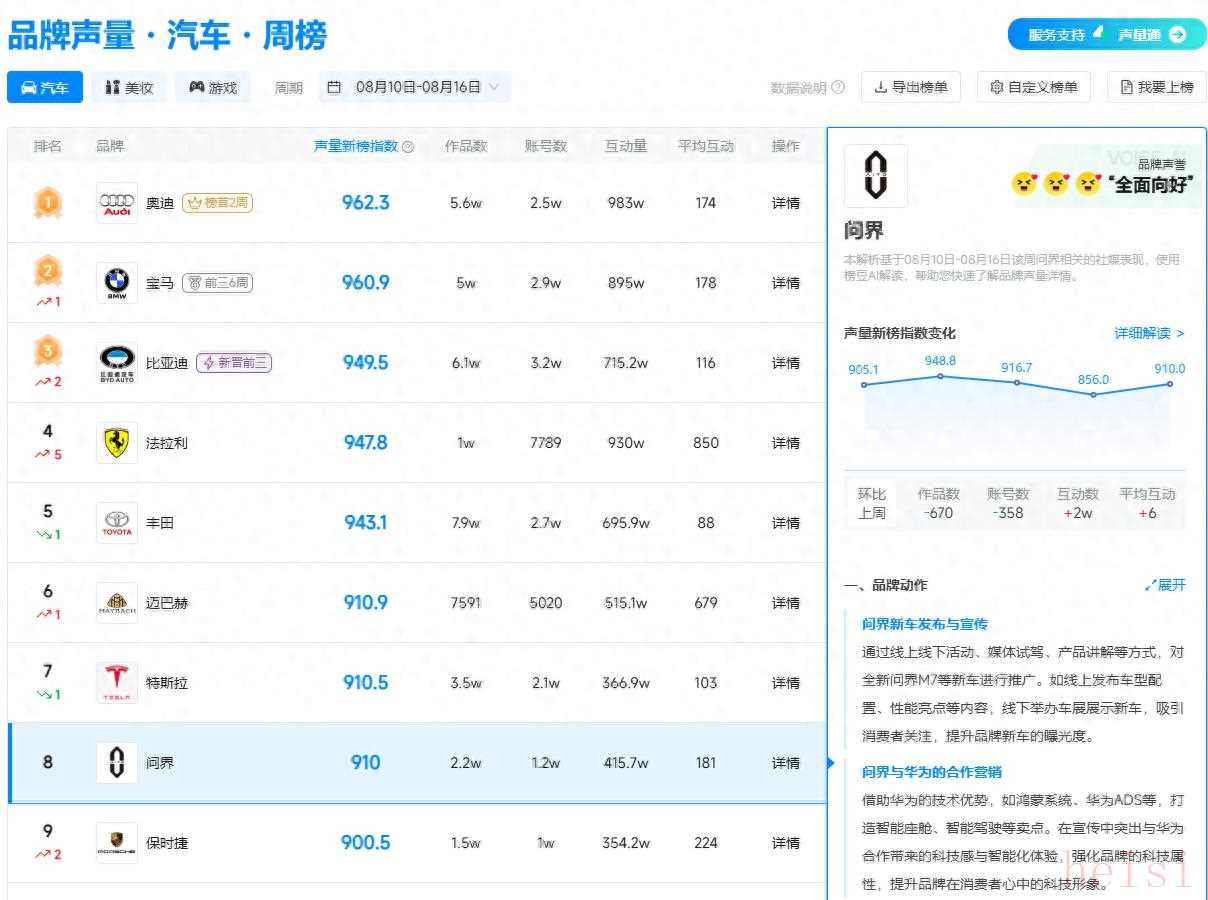The height and width of the screenshot is (900, 1208).
Task: Click the 948.8 data point on chart
Action: pos(940,376)
